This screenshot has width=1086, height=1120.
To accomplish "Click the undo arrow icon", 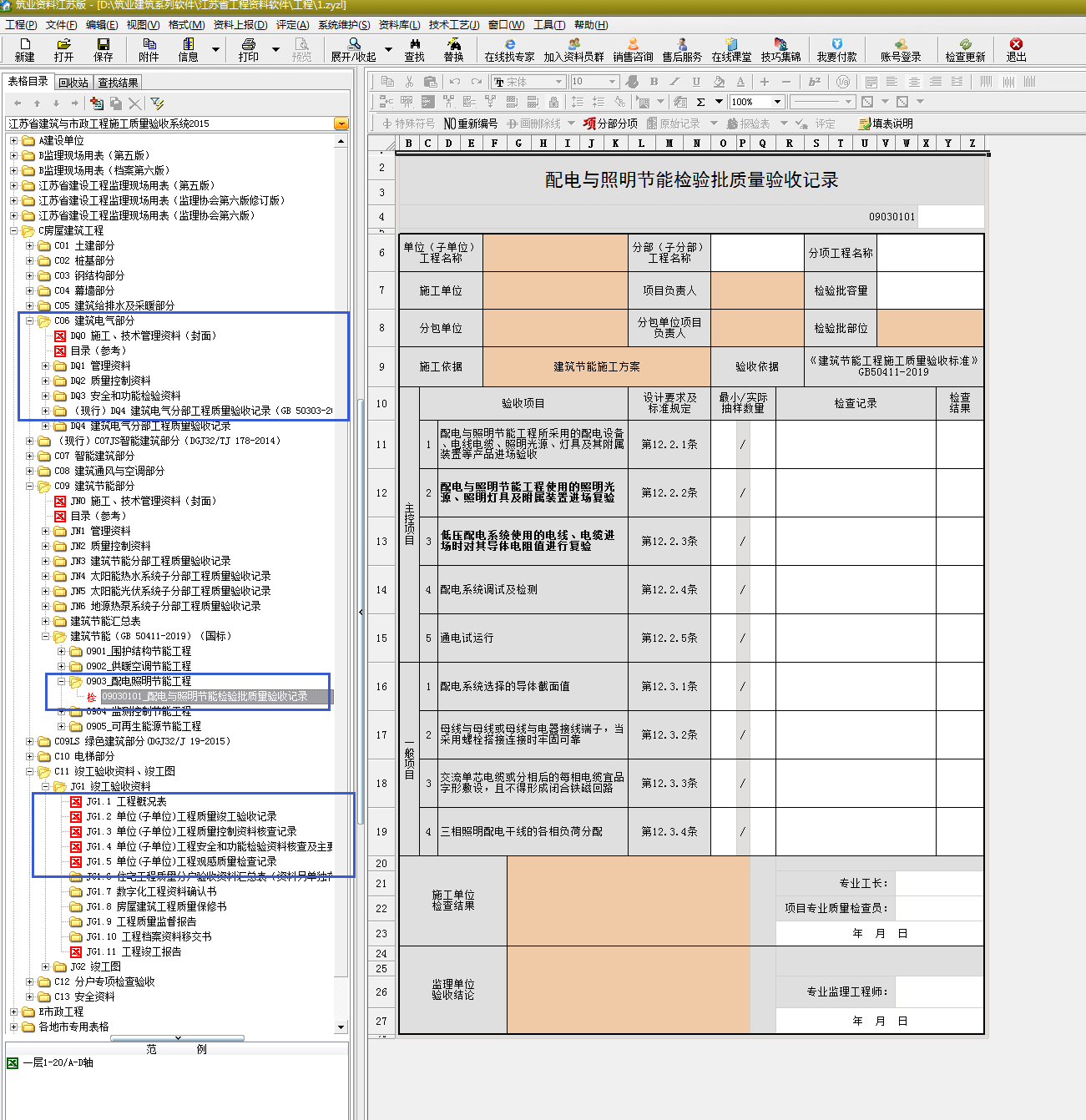I will click(455, 81).
